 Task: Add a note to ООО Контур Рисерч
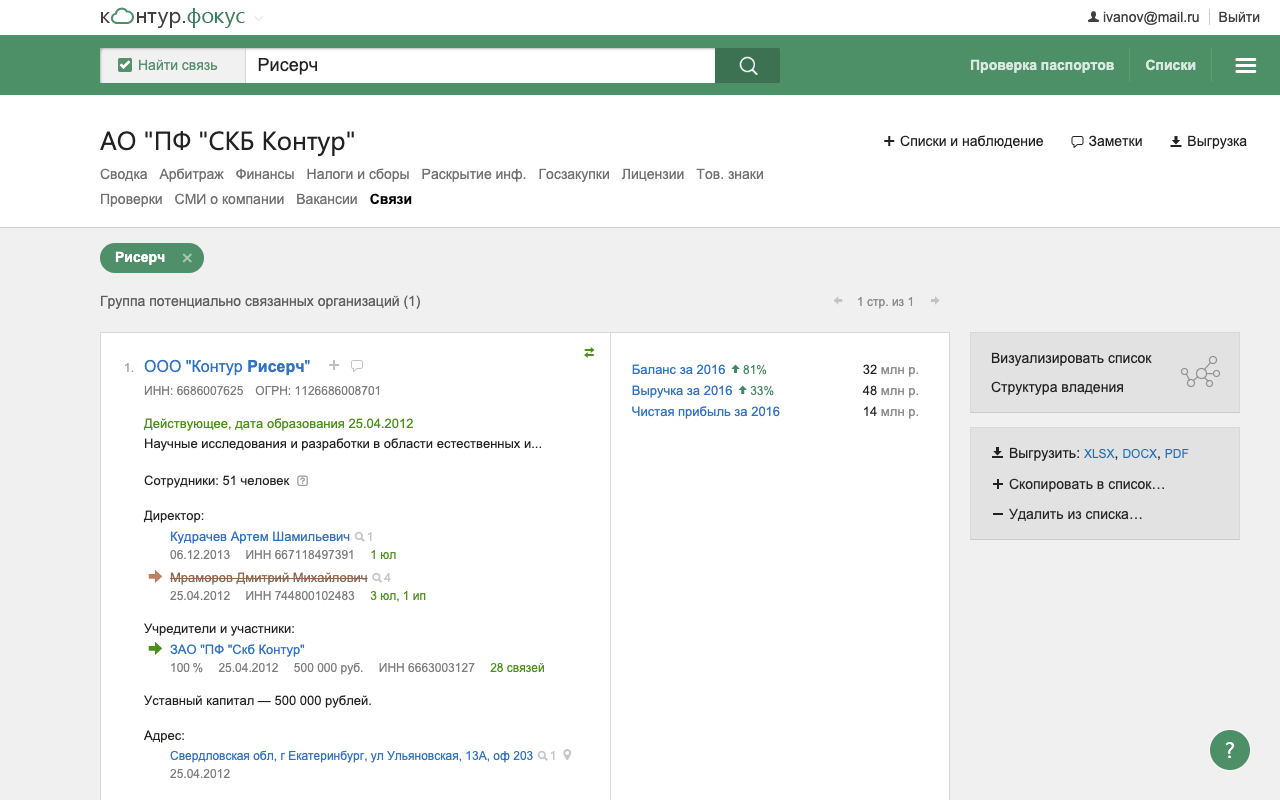357,365
